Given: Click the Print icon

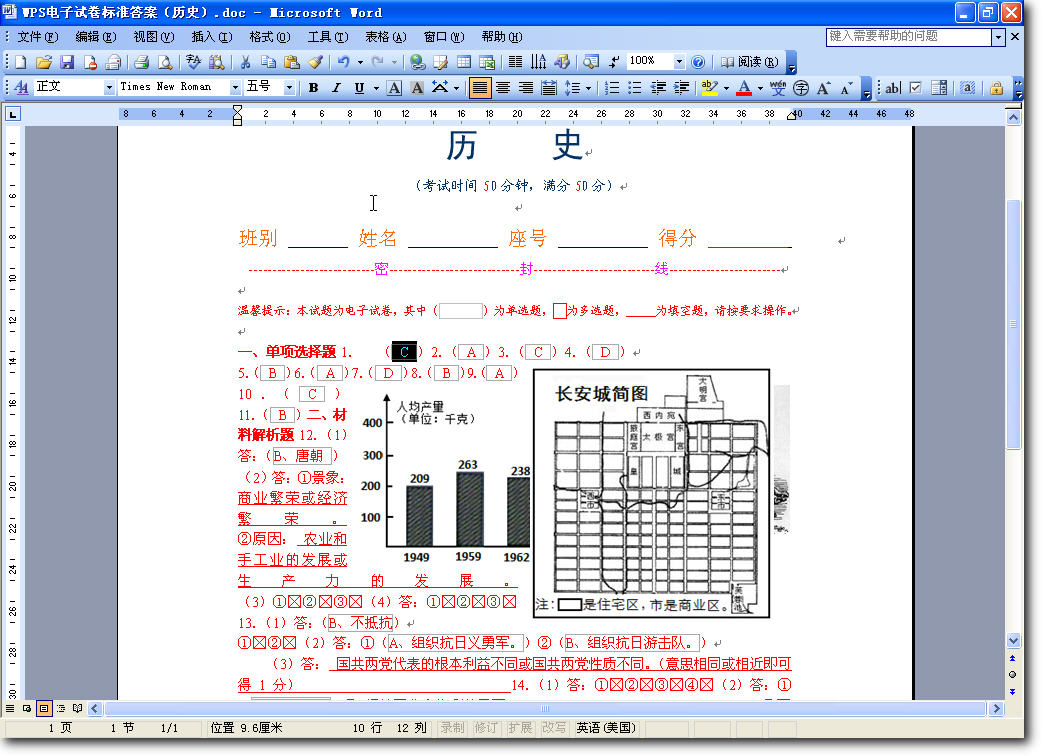Looking at the screenshot, I should tap(141, 63).
